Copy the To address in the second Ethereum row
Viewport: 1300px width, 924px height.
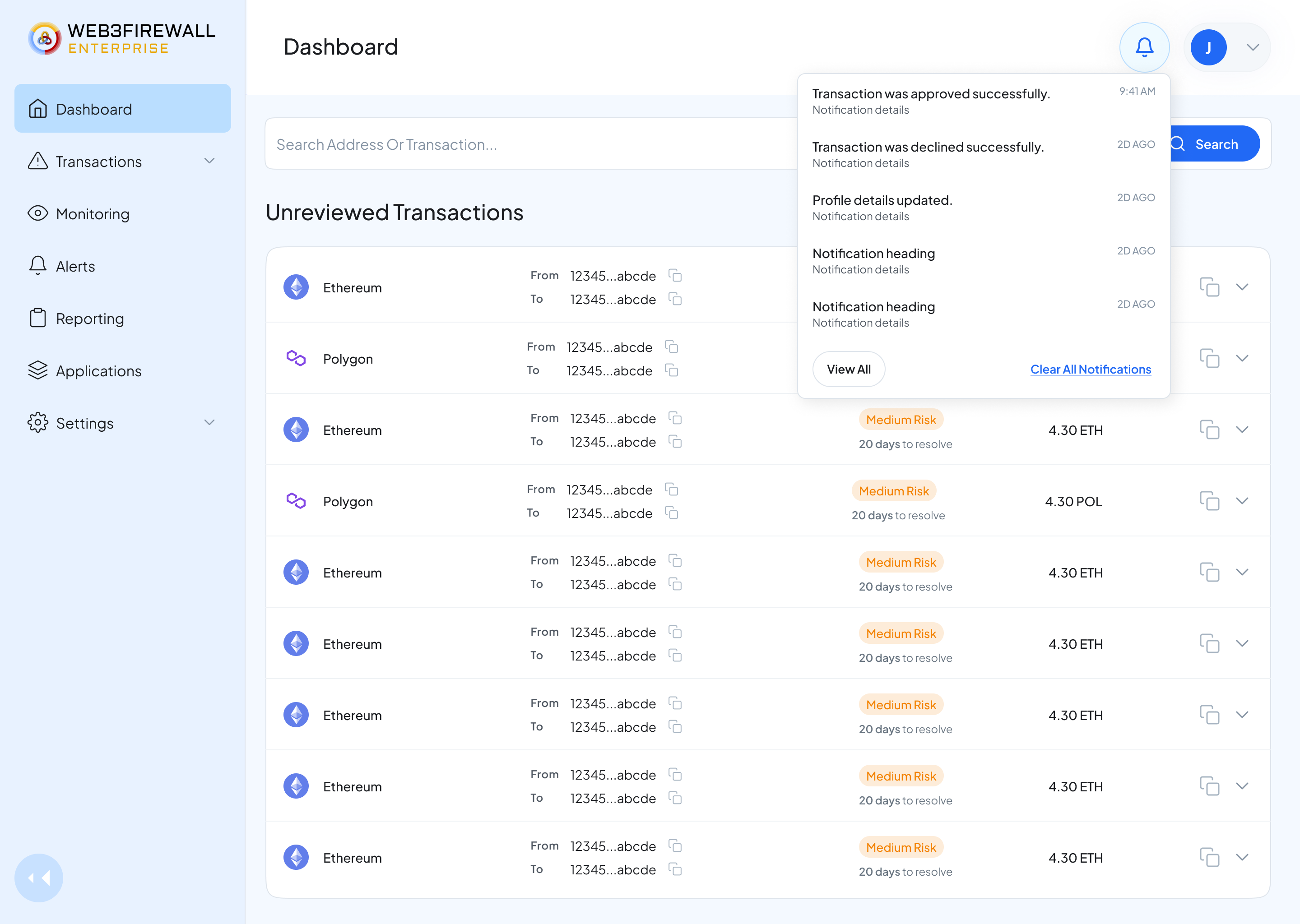click(675, 442)
